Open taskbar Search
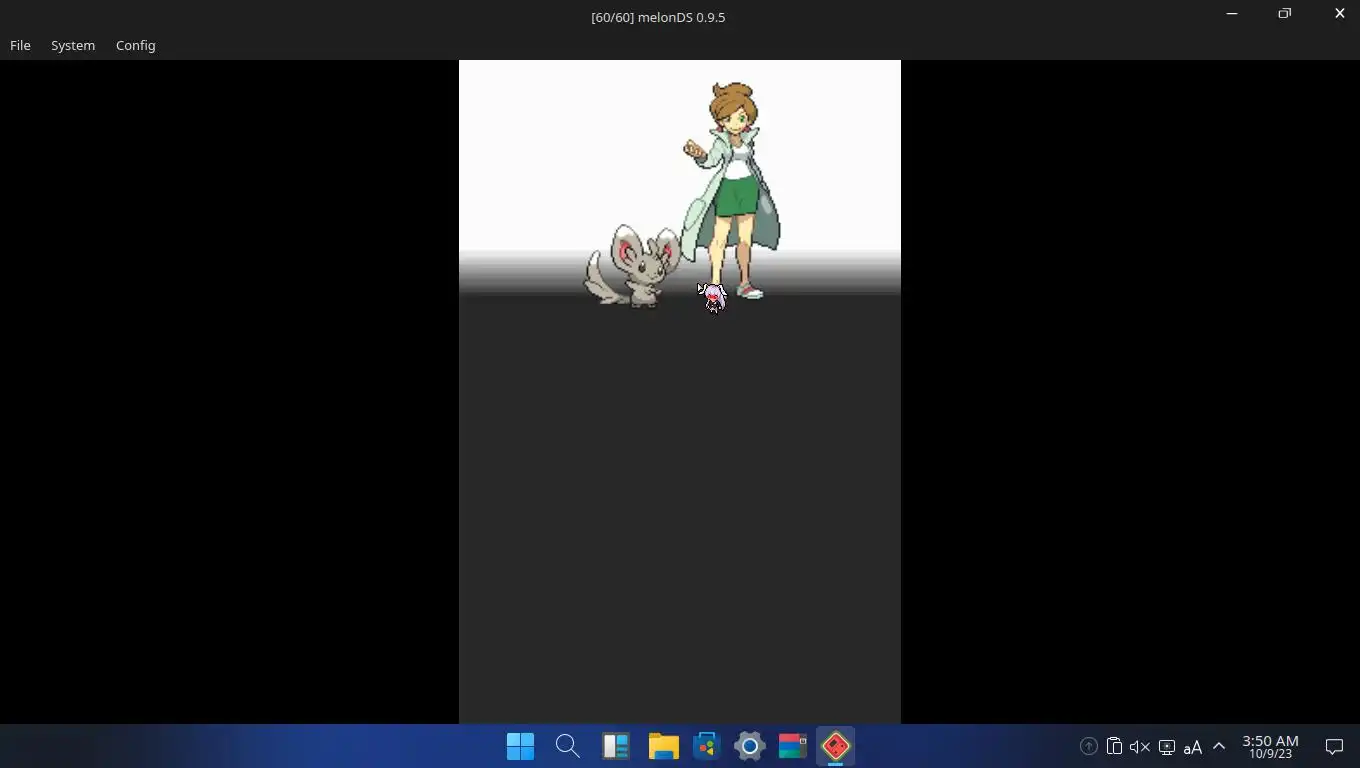 click(x=567, y=746)
